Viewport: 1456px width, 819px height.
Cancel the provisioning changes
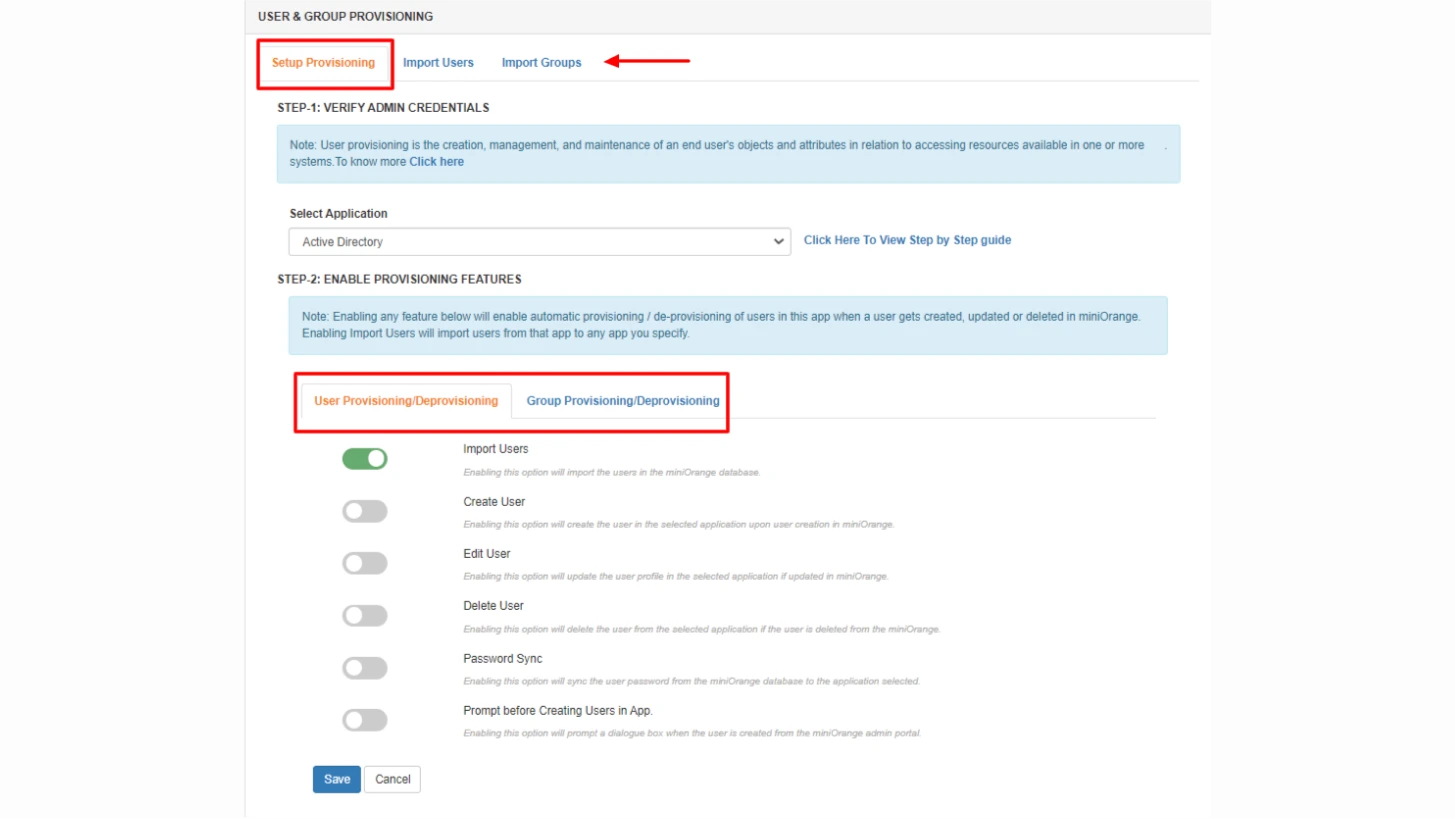coord(392,779)
